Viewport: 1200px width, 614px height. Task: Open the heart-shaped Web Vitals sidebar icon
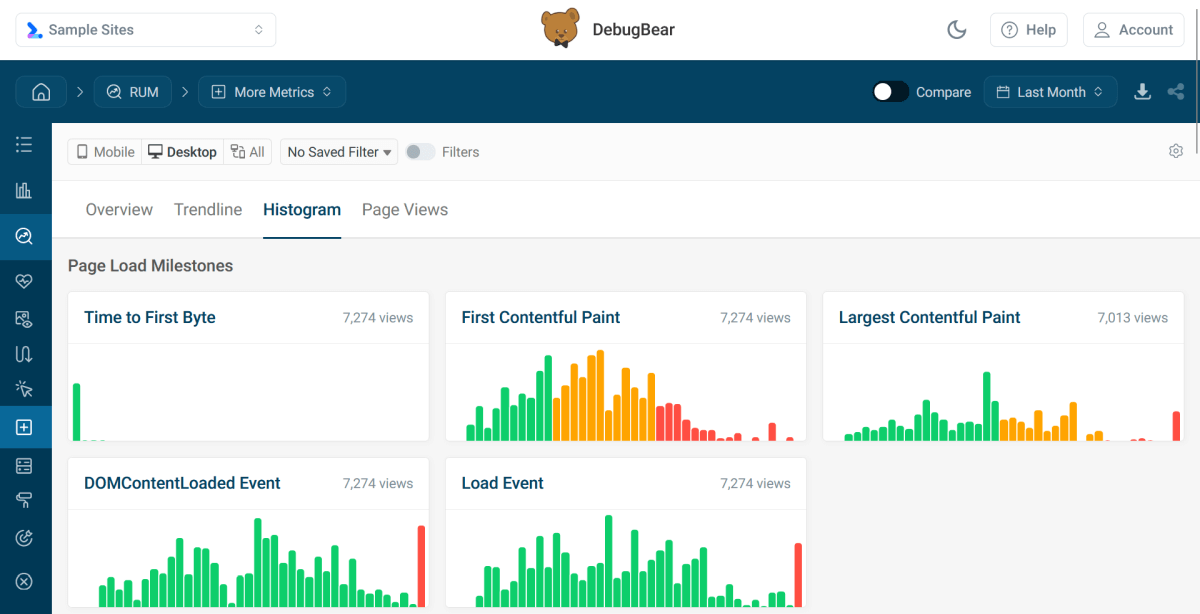24,281
